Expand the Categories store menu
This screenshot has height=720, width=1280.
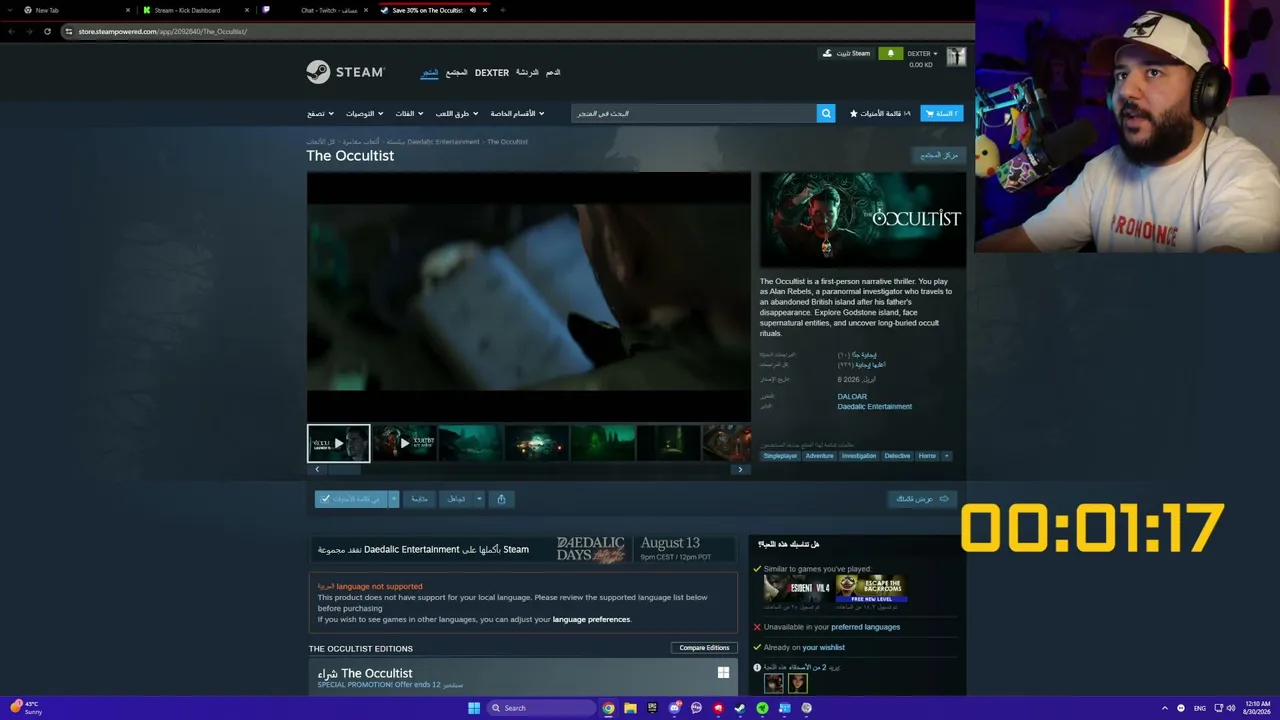click(409, 113)
